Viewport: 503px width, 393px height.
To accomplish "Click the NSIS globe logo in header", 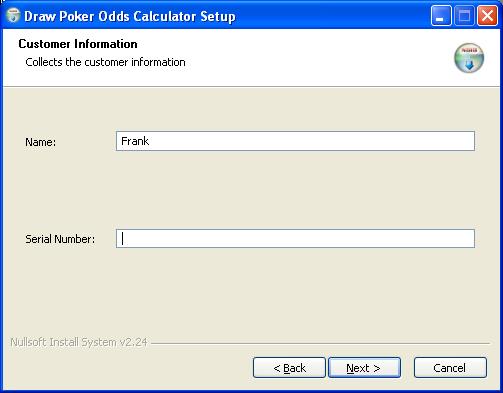I will click(x=469, y=58).
